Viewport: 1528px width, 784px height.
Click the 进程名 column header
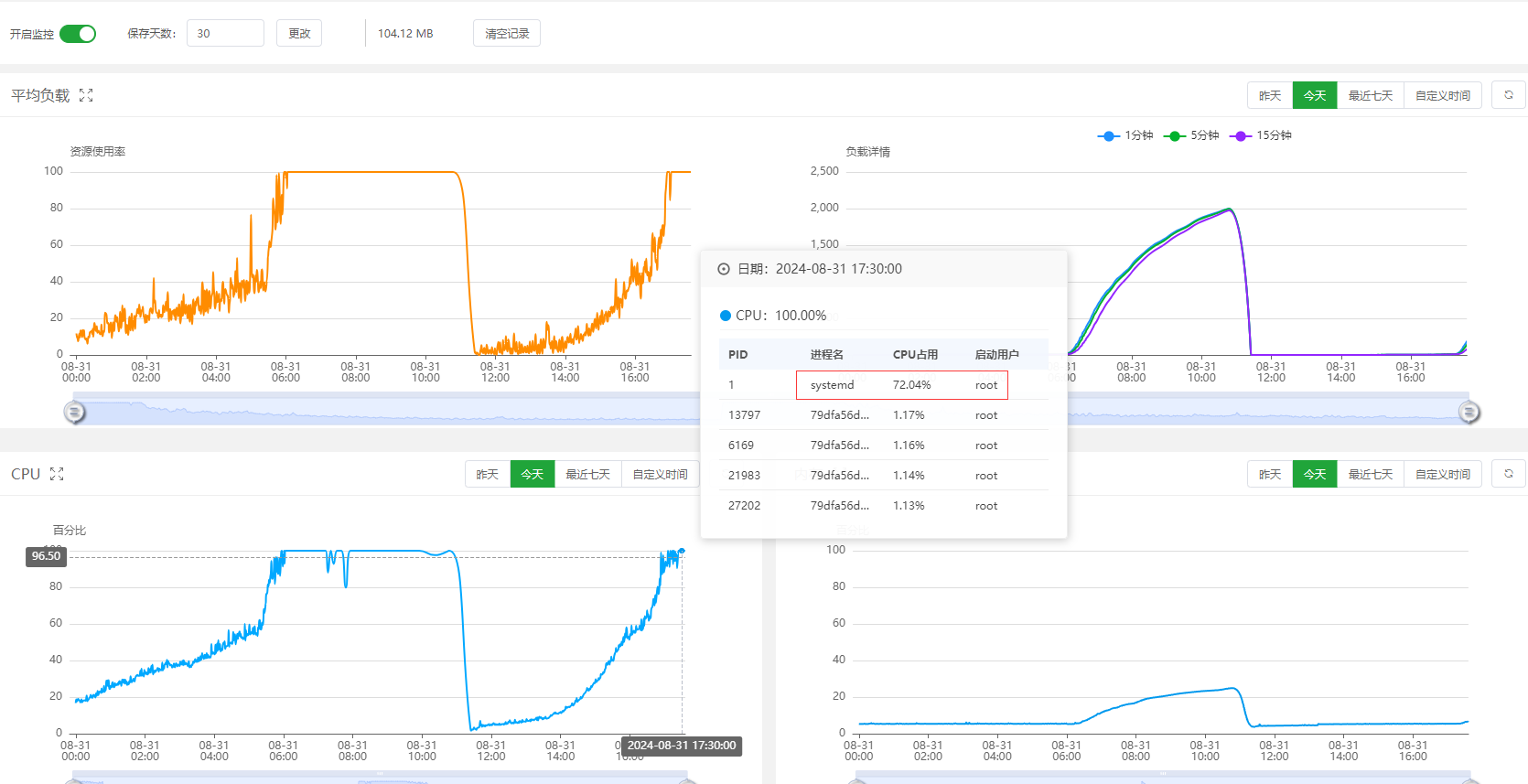coord(827,355)
